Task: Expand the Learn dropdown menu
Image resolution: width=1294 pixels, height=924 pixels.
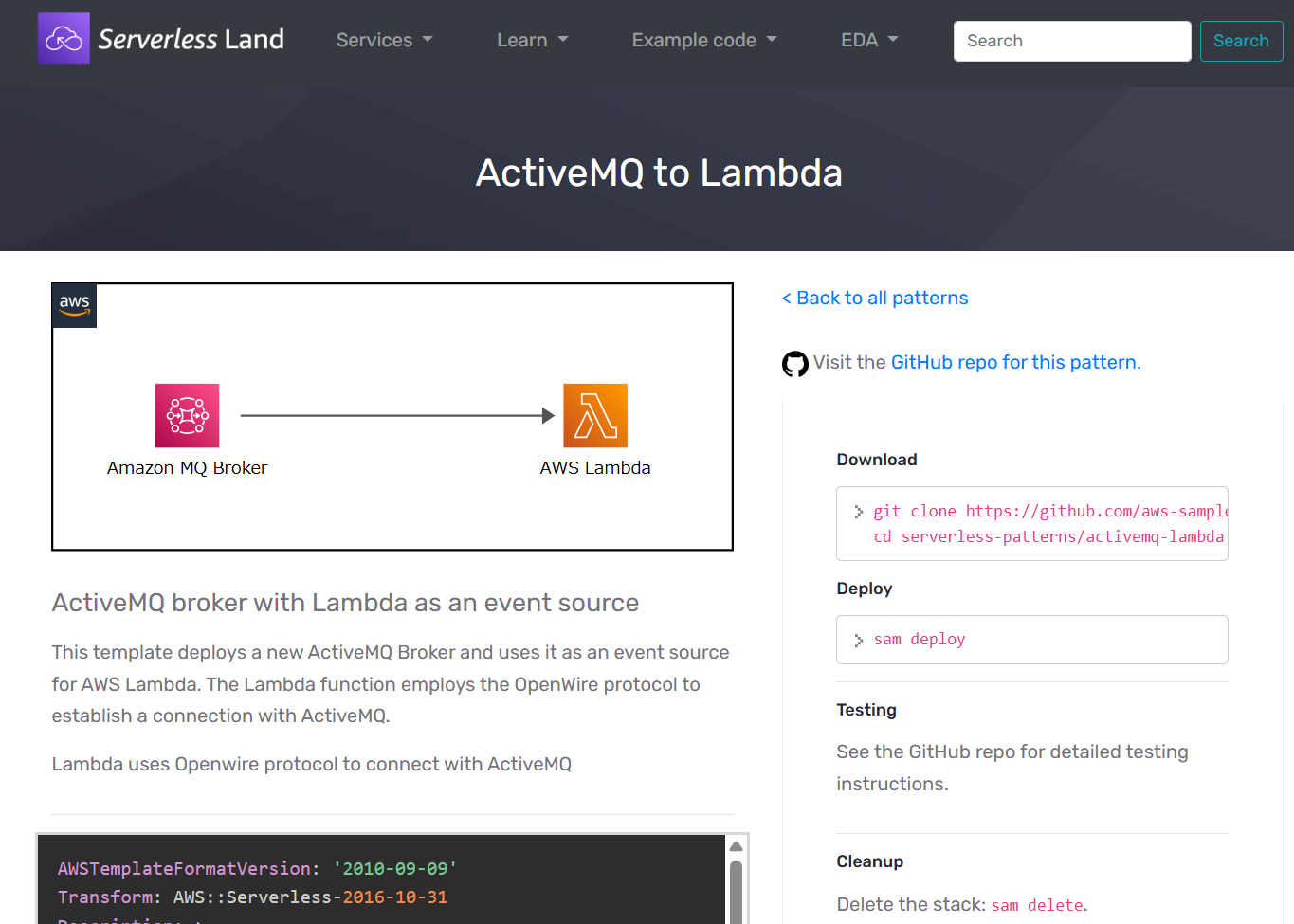Action: (532, 40)
